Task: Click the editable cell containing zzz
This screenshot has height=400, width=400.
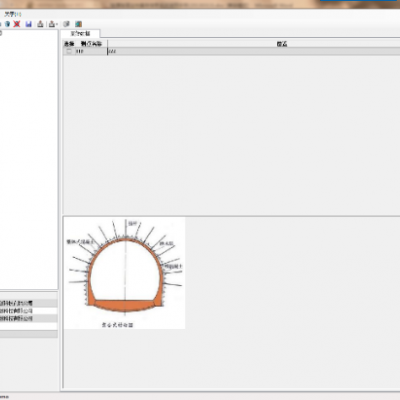Action: pyautogui.click(x=253, y=51)
